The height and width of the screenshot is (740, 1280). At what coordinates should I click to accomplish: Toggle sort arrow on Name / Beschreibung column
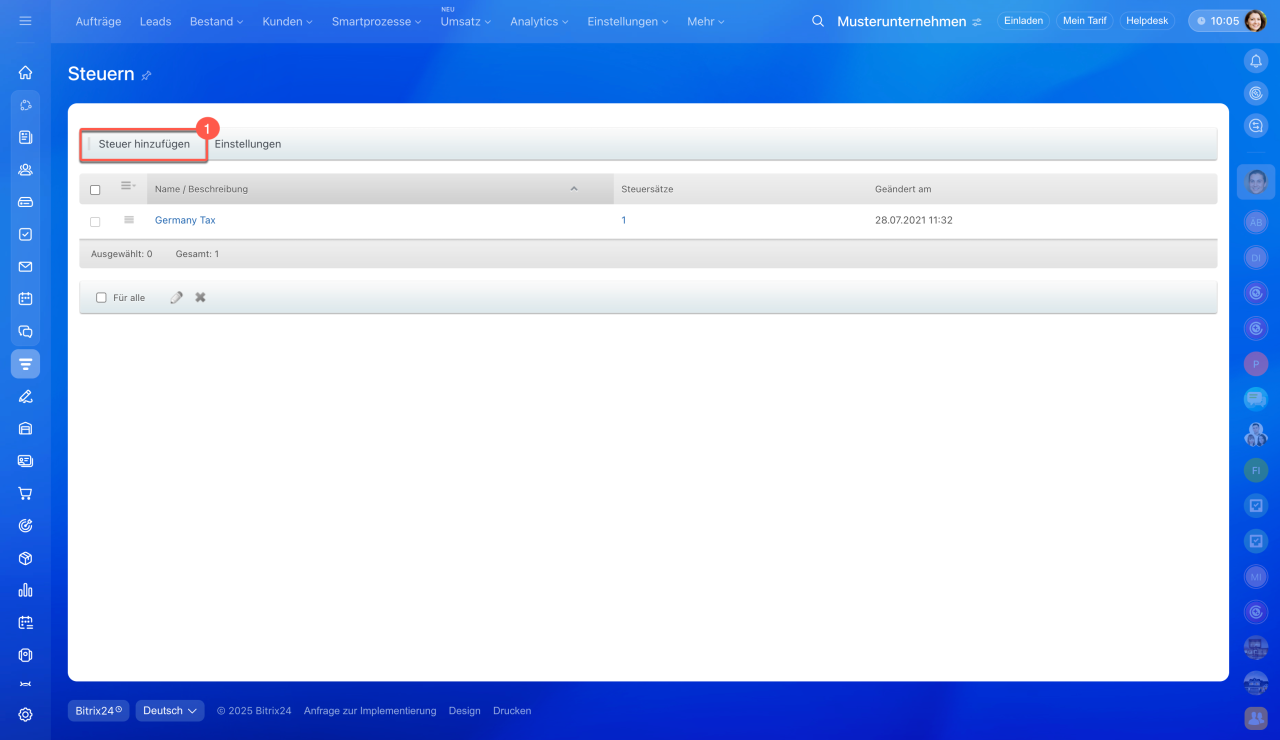coord(574,189)
